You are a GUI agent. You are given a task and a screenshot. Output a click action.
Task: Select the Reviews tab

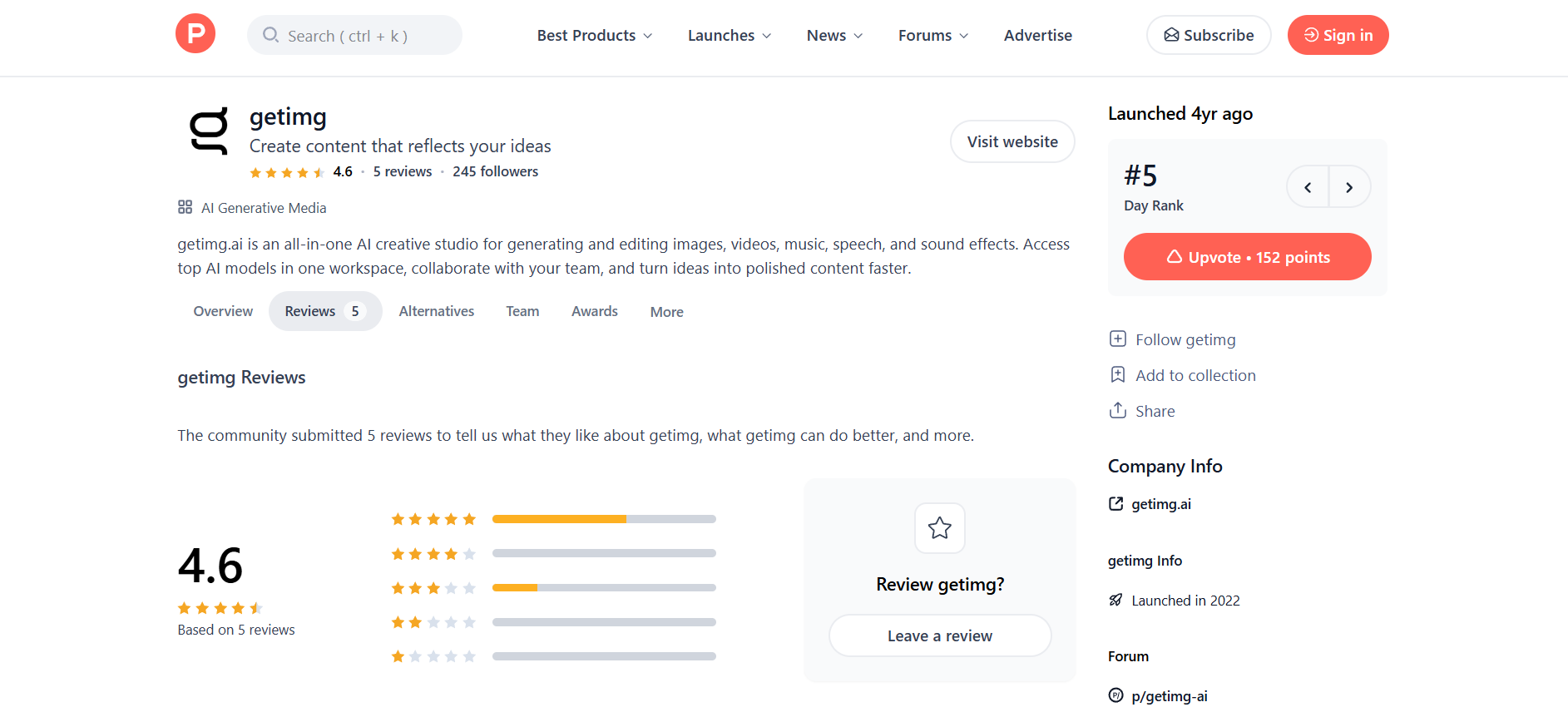pyautogui.click(x=325, y=311)
